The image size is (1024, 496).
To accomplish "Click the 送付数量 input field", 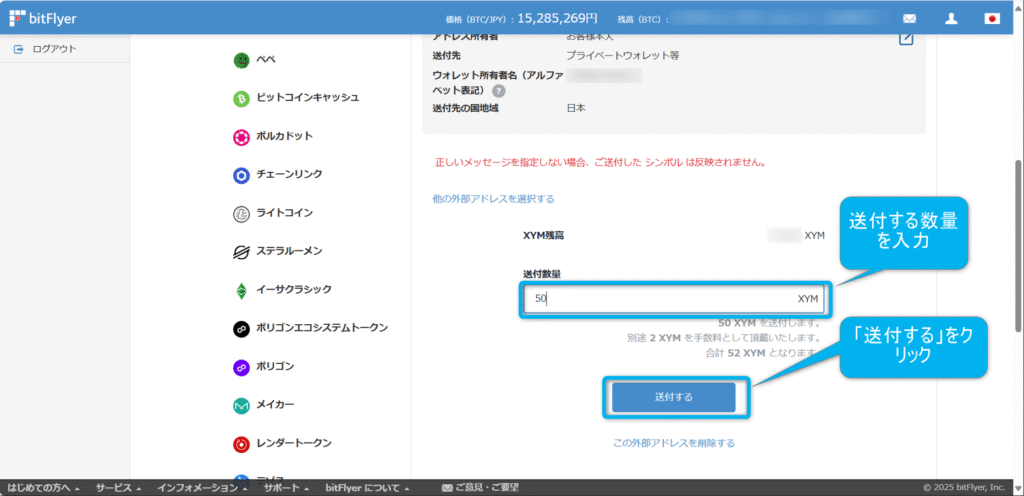I will [673, 300].
